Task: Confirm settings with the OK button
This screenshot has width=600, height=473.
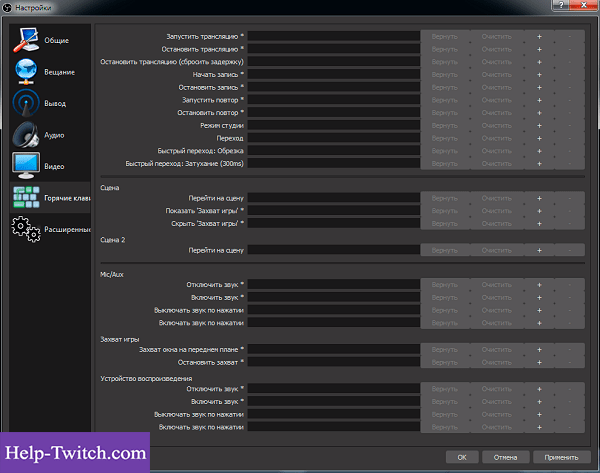Action: pos(462,456)
